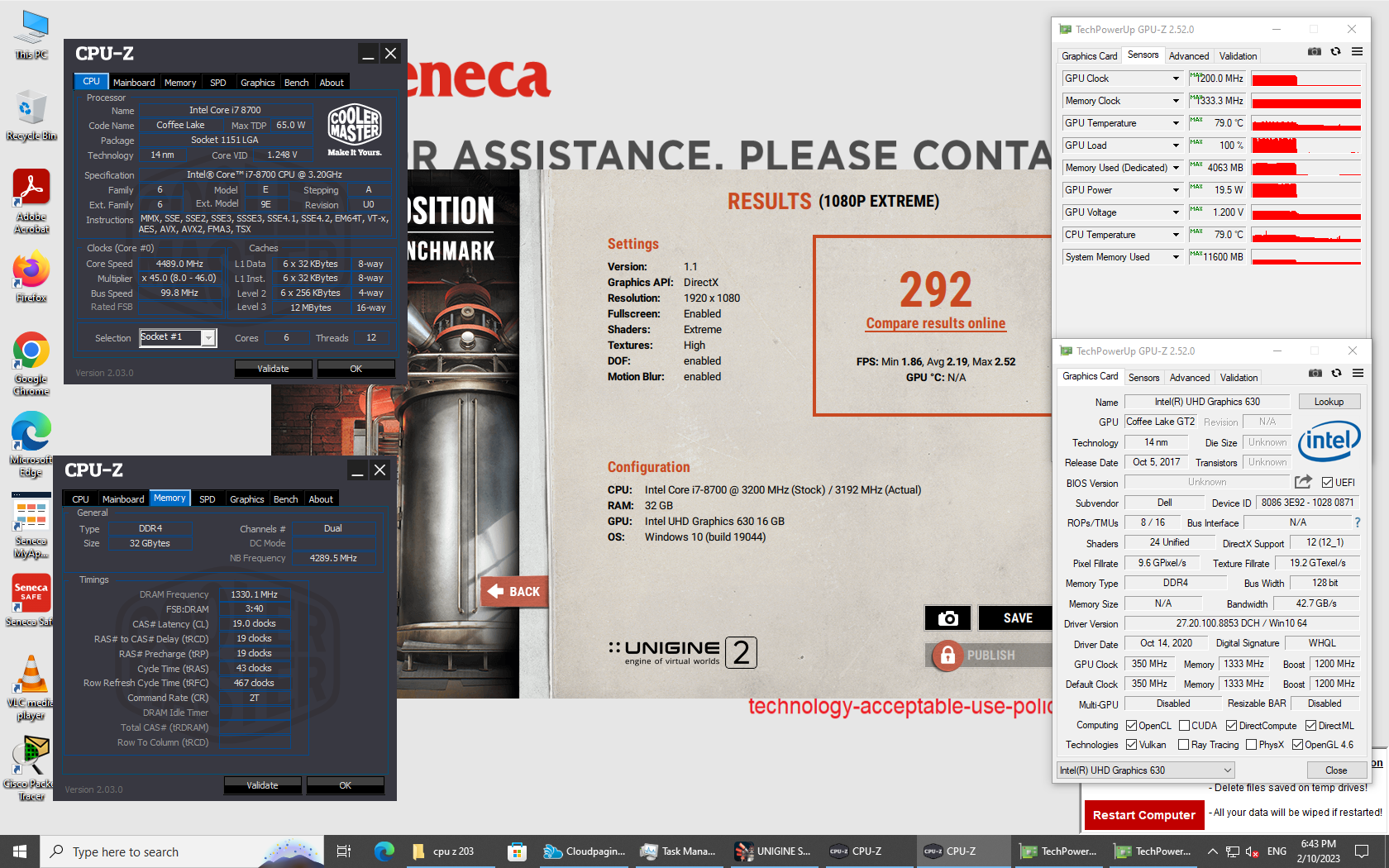This screenshot has width=1389, height=868.
Task: Expand the GPU Load sensor dropdown
Action: (1176, 145)
